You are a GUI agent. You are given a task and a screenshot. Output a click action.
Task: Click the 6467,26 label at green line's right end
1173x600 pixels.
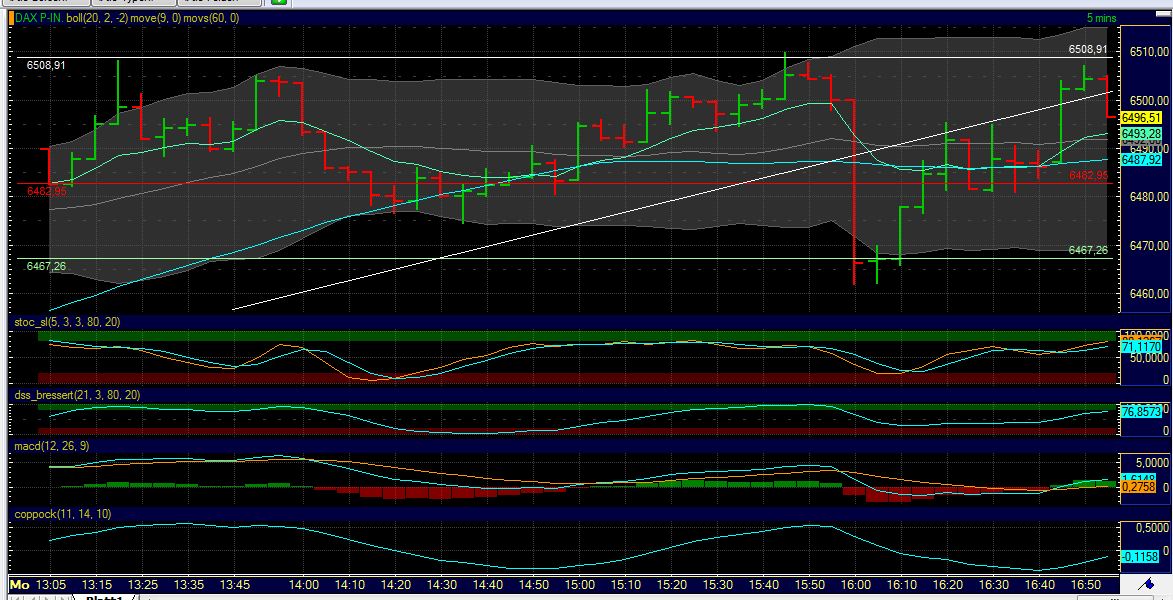click(1088, 250)
